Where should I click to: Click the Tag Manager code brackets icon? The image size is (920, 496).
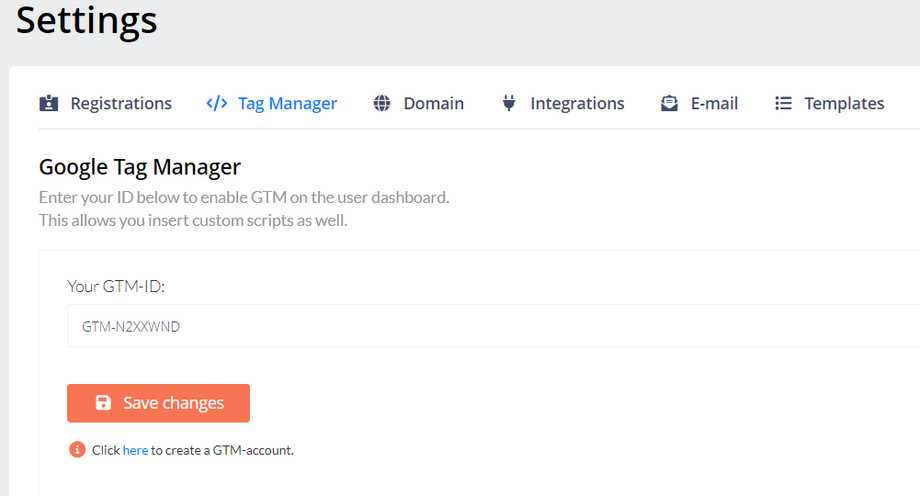(216, 103)
